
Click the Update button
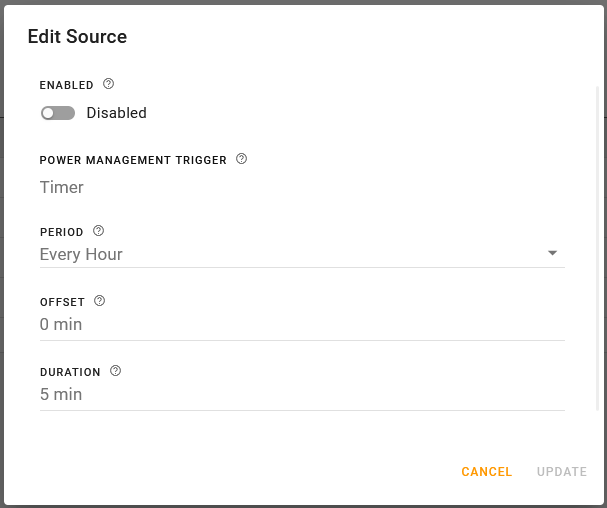pos(561,472)
